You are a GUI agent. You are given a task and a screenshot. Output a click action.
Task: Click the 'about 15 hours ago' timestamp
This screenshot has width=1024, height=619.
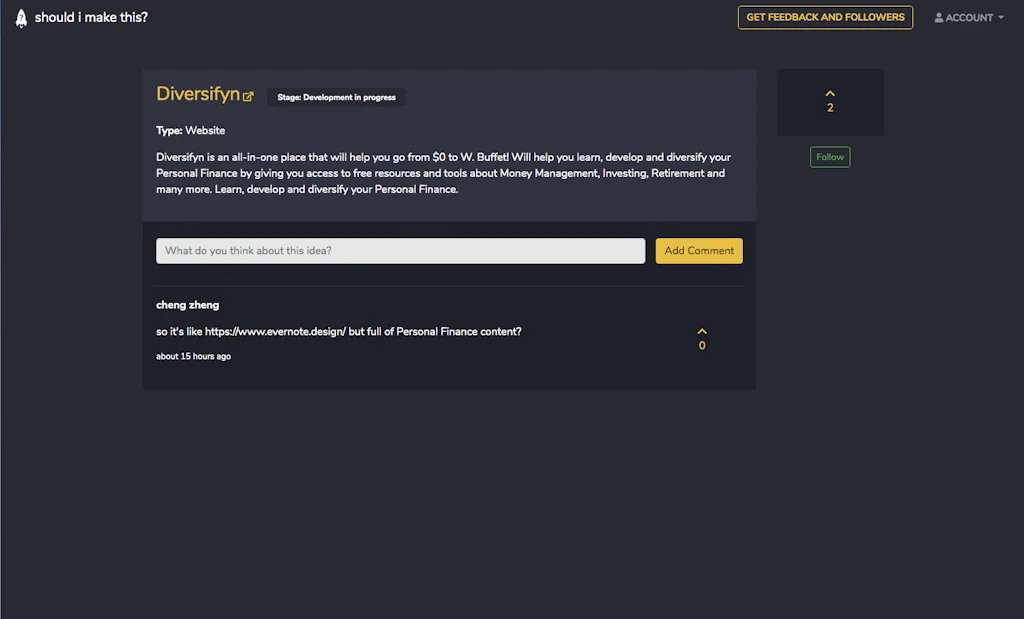tap(193, 355)
